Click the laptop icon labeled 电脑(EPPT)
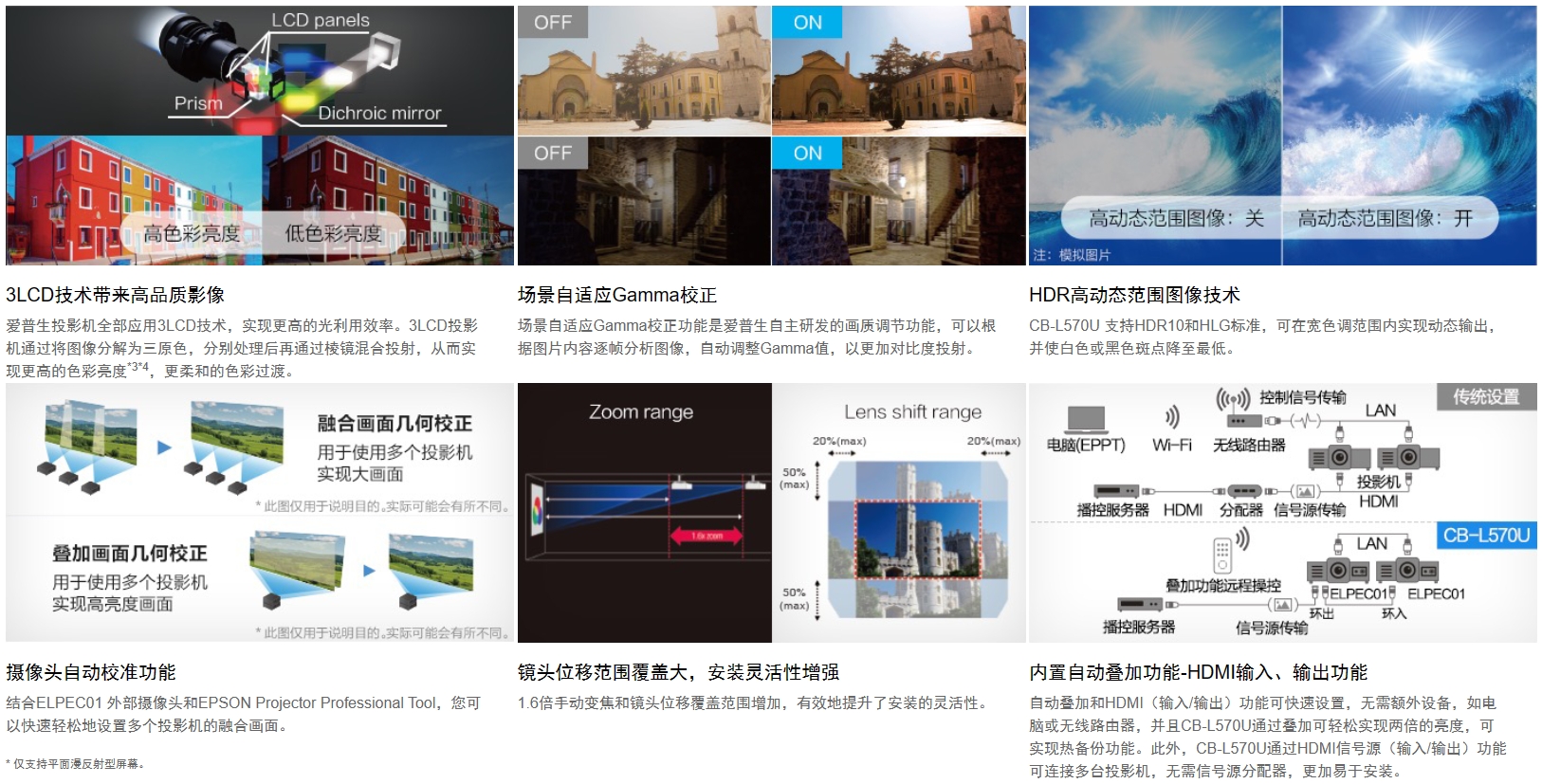The image size is (1542, 784). click(1086, 419)
